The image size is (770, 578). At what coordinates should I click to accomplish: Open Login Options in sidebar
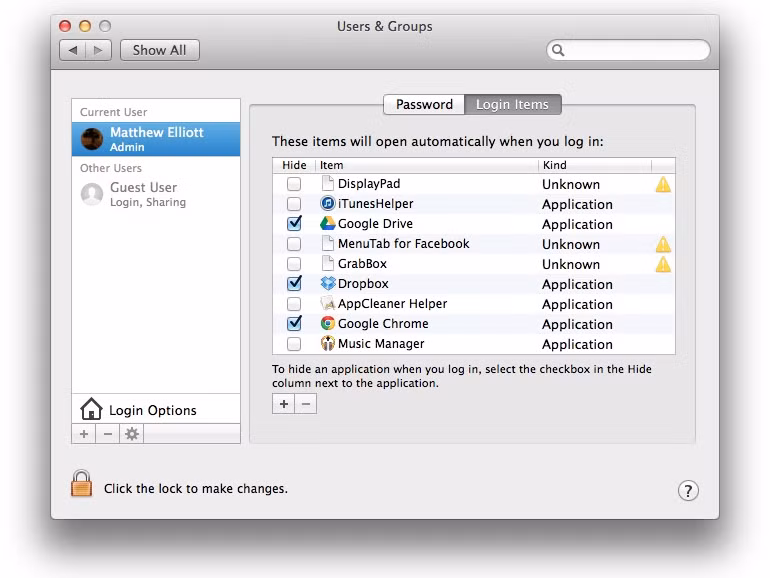152,410
